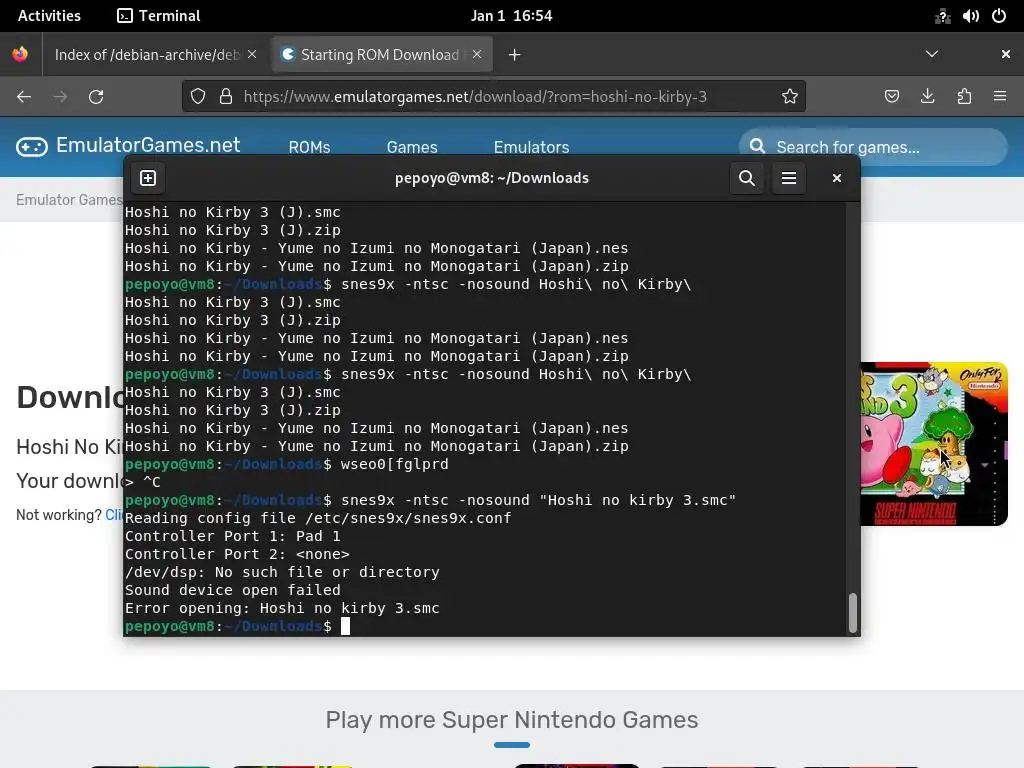Open terminal search magnifier

[746, 178]
